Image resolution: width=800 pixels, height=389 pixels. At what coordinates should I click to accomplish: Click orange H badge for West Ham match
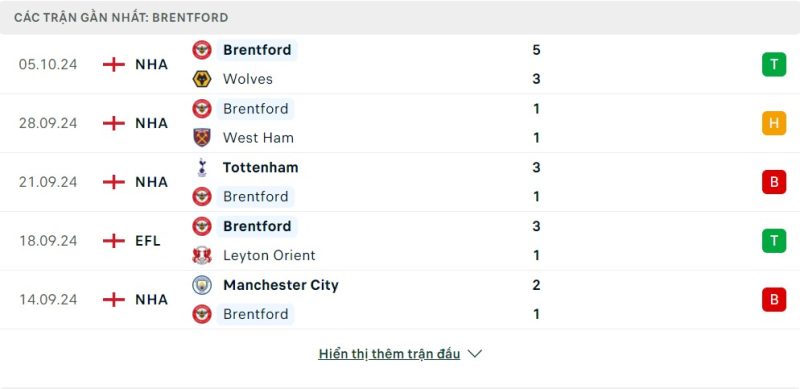pos(774,123)
